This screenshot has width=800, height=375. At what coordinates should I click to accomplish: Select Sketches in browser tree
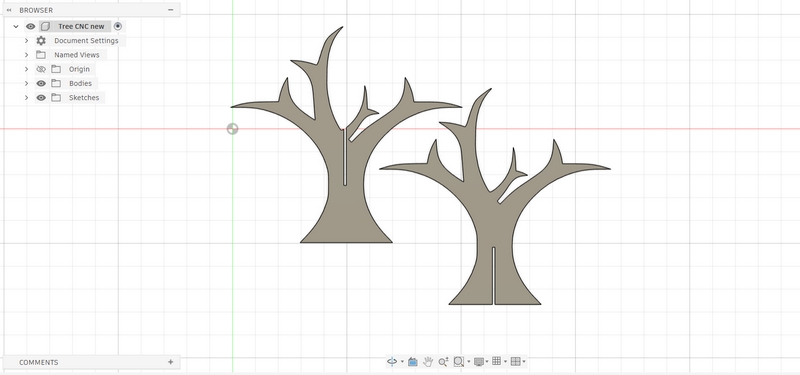(84, 98)
